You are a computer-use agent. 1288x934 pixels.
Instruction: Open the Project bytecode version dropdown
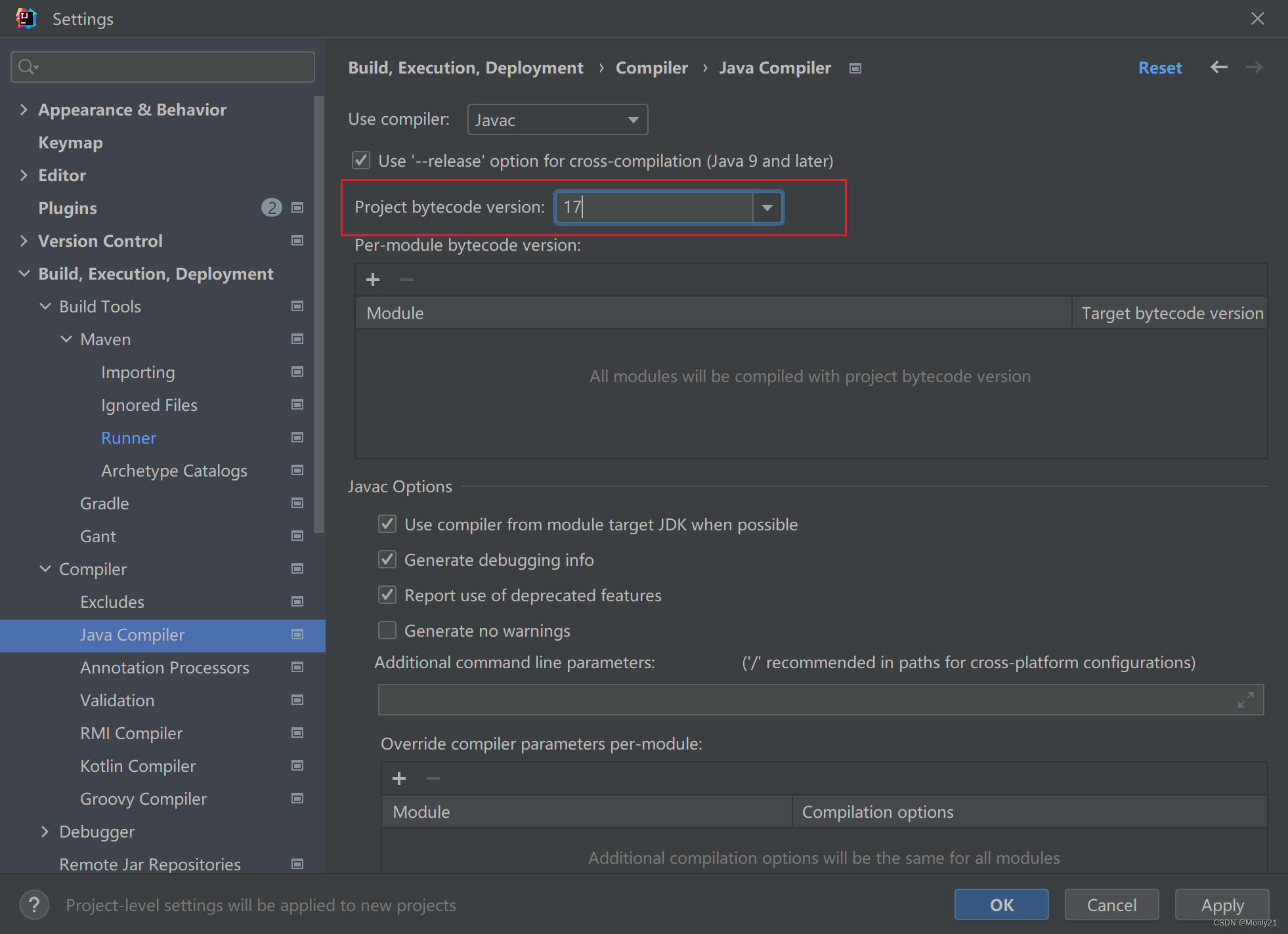pyautogui.click(x=770, y=208)
